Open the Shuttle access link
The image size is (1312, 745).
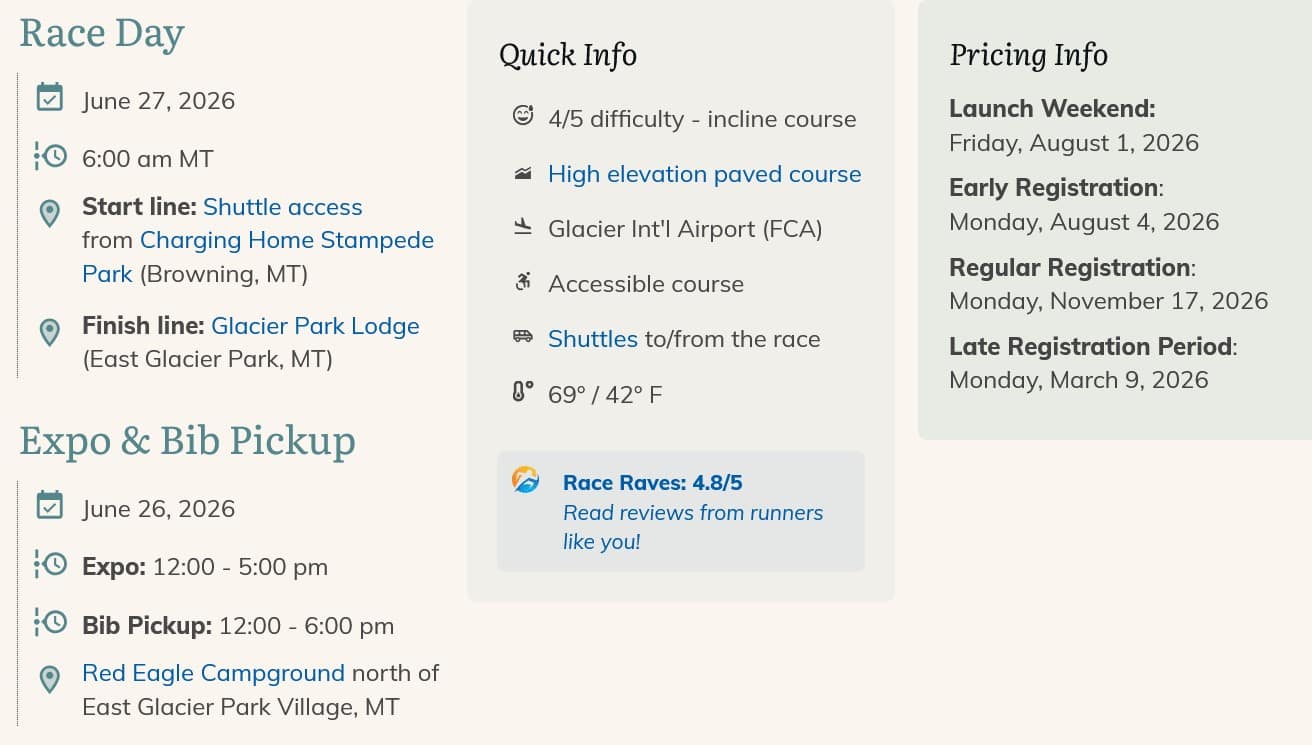pyautogui.click(x=282, y=207)
